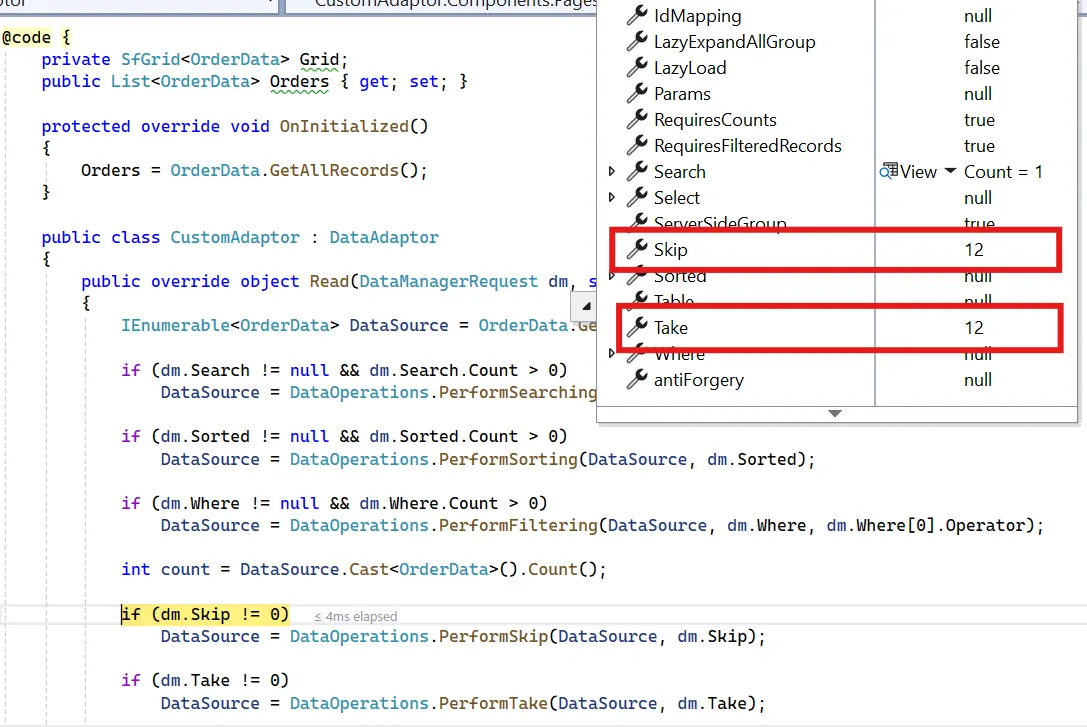Image resolution: width=1087 pixels, height=727 pixels.
Task: Click the wrench icon beside antiForgery
Action: coord(636,379)
